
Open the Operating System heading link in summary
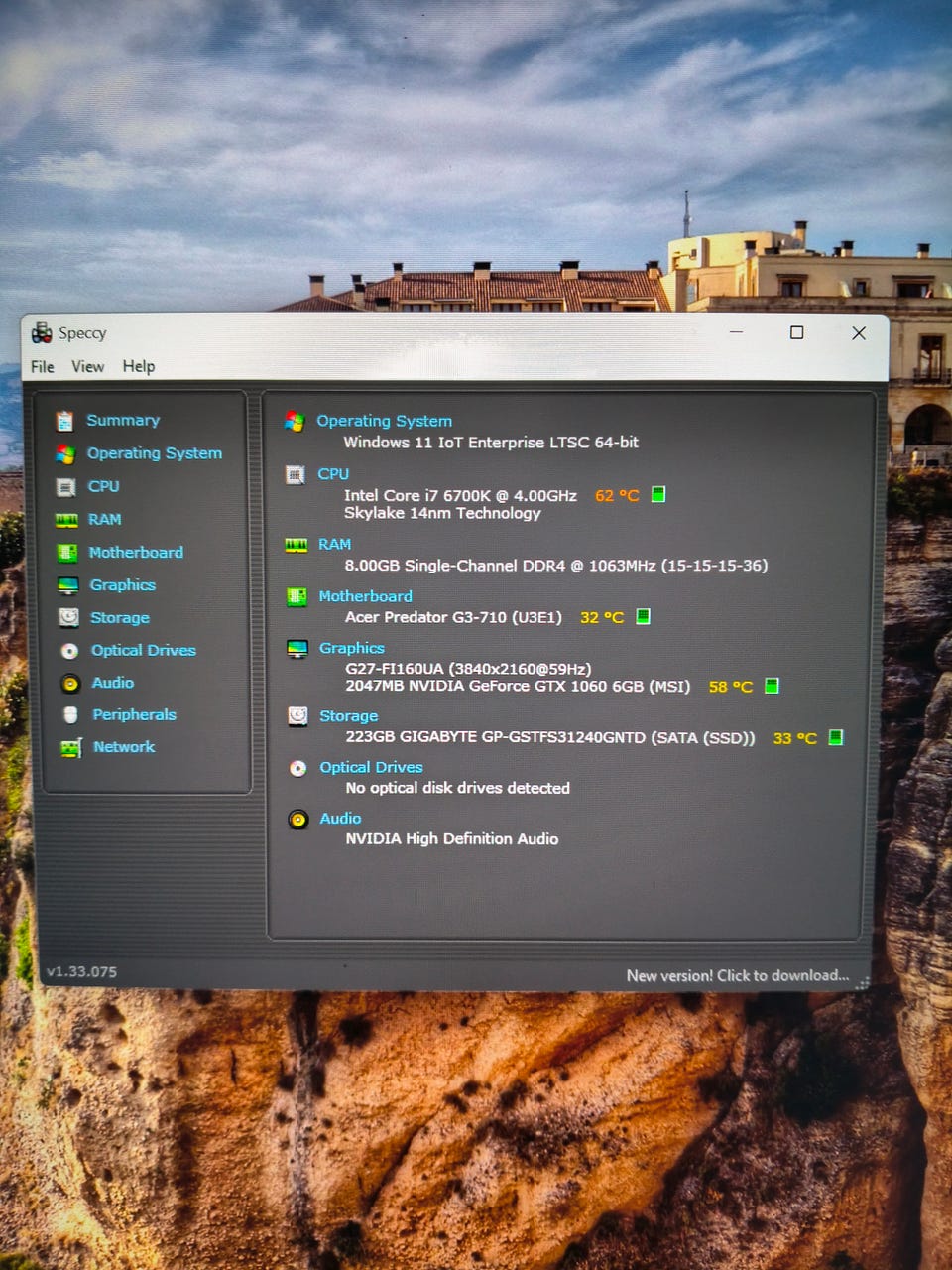(x=385, y=421)
